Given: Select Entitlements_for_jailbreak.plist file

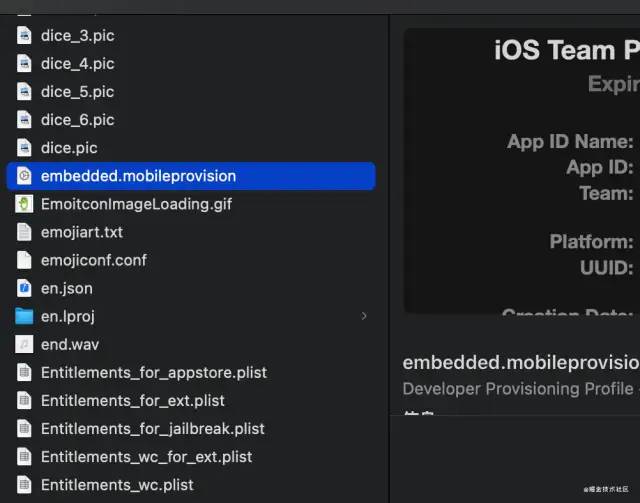Looking at the screenshot, I should [191, 429].
